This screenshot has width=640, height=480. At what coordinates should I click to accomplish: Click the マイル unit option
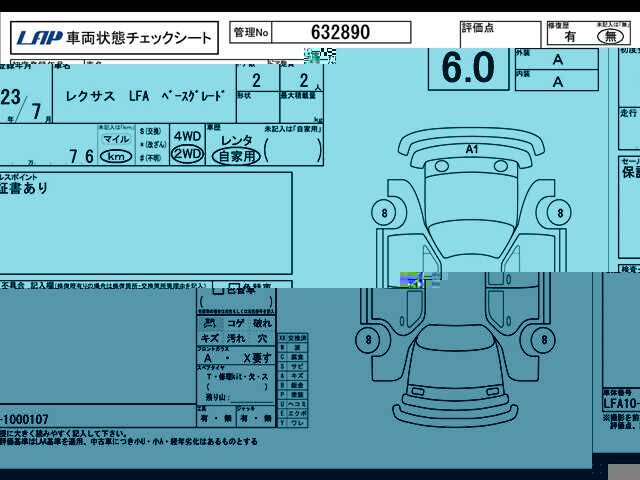tap(116, 139)
